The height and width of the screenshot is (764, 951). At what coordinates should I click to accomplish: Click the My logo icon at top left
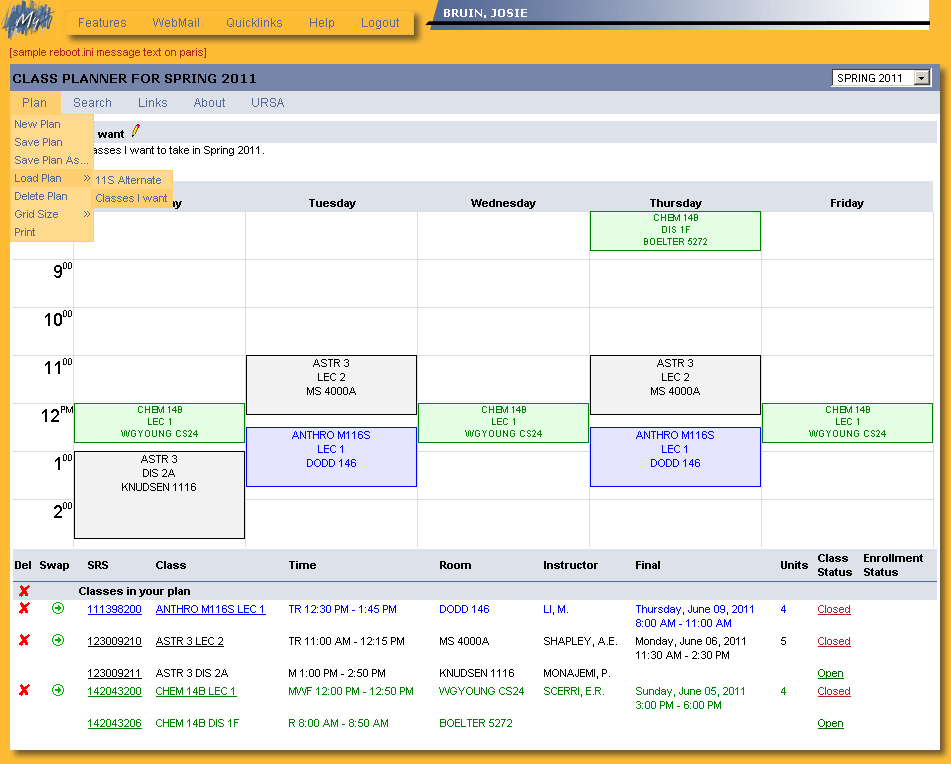[28, 21]
